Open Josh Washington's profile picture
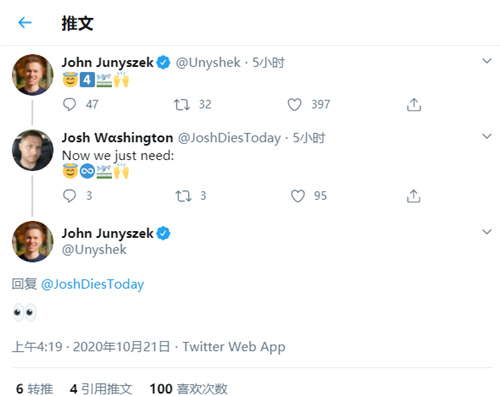 32,150
